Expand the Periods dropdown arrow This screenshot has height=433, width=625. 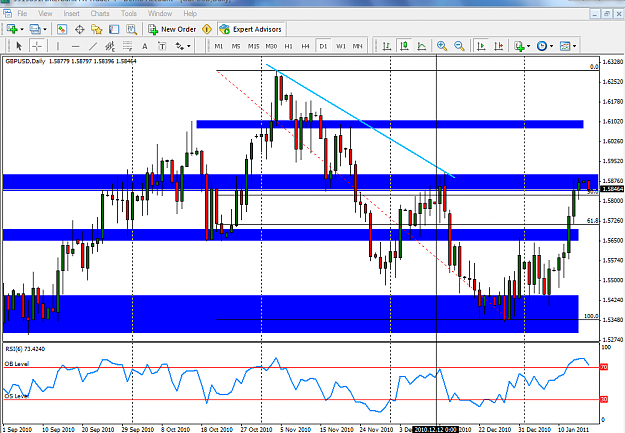click(552, 47)
